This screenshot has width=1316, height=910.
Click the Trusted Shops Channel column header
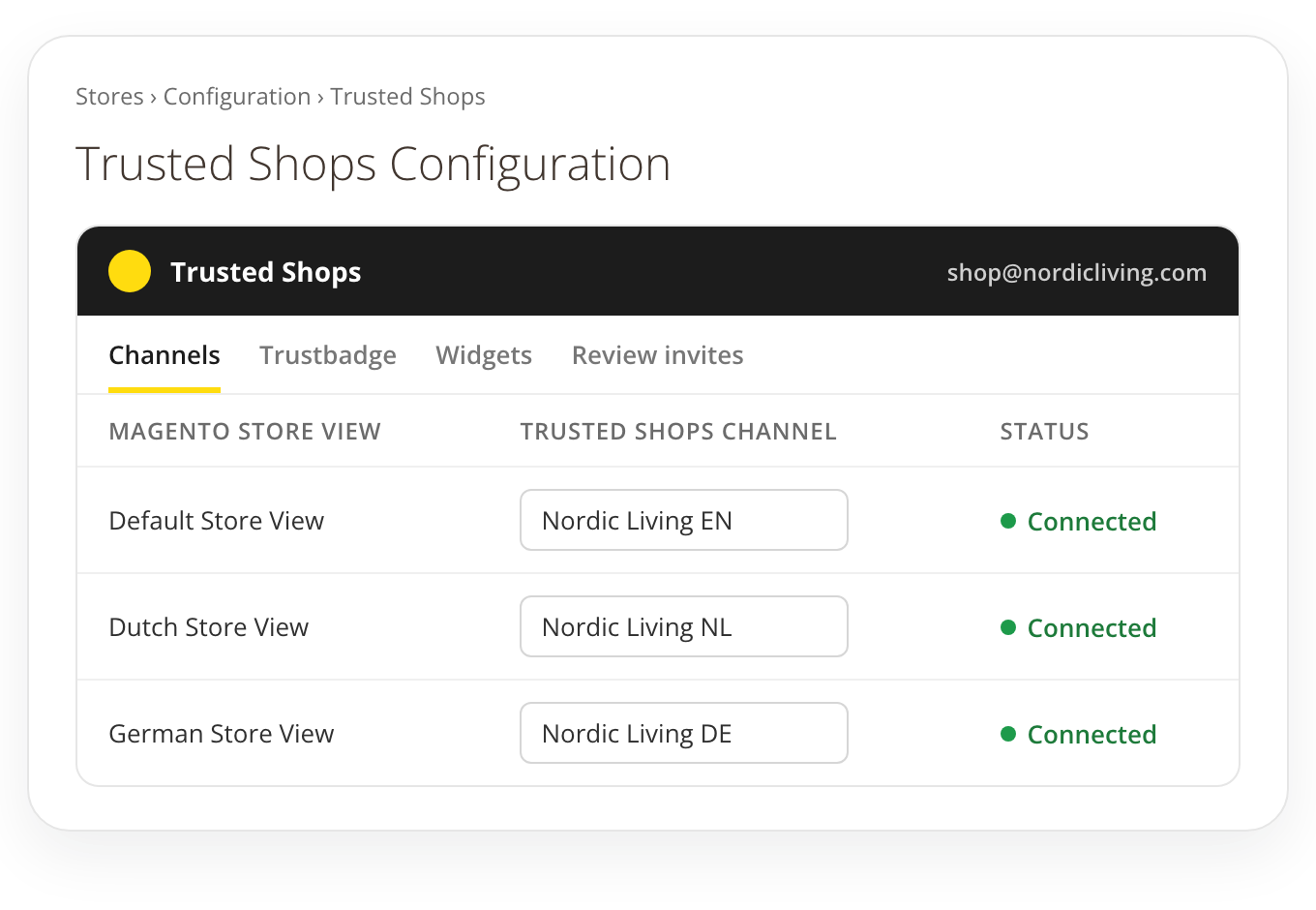(x=678, y=432)
